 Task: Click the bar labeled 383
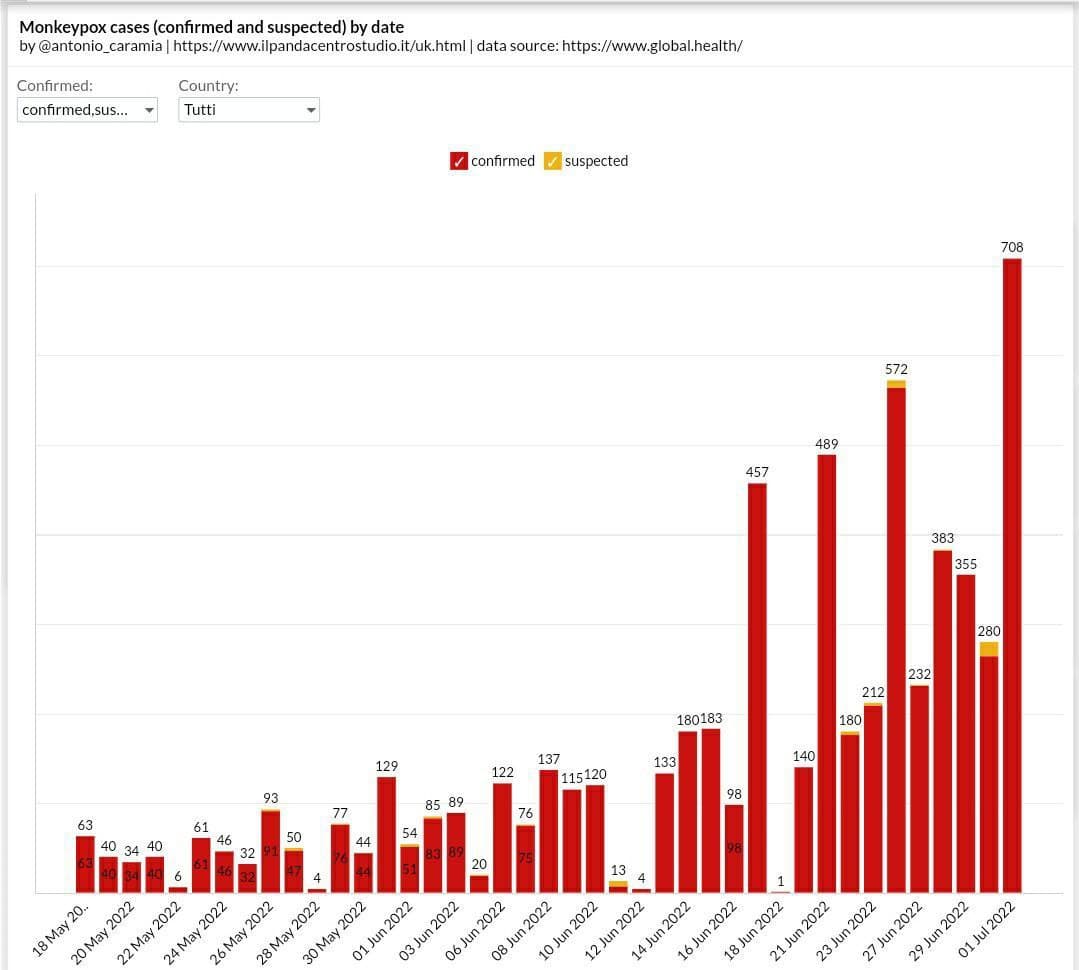942,721
